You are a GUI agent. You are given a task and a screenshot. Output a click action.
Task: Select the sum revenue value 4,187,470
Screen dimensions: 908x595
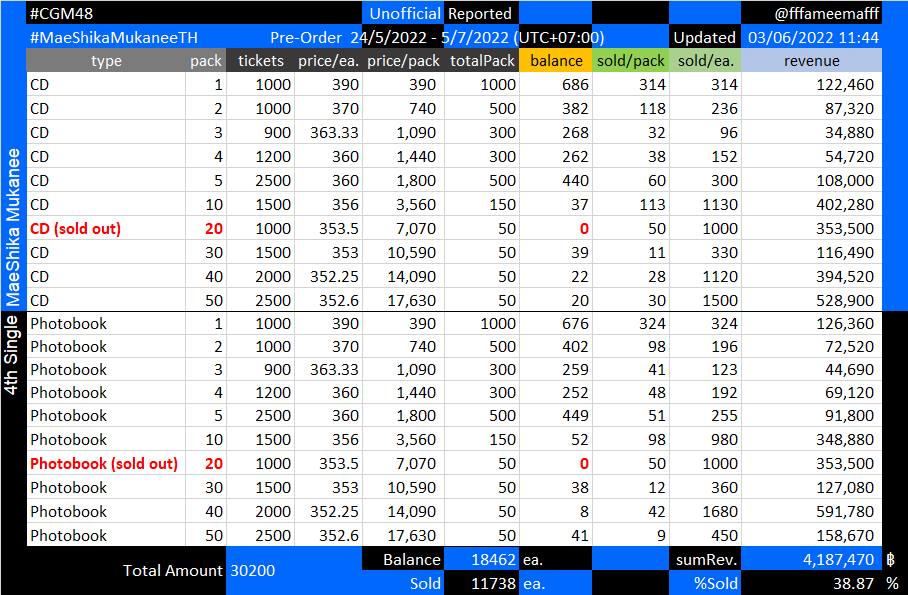tap(811, 559)
